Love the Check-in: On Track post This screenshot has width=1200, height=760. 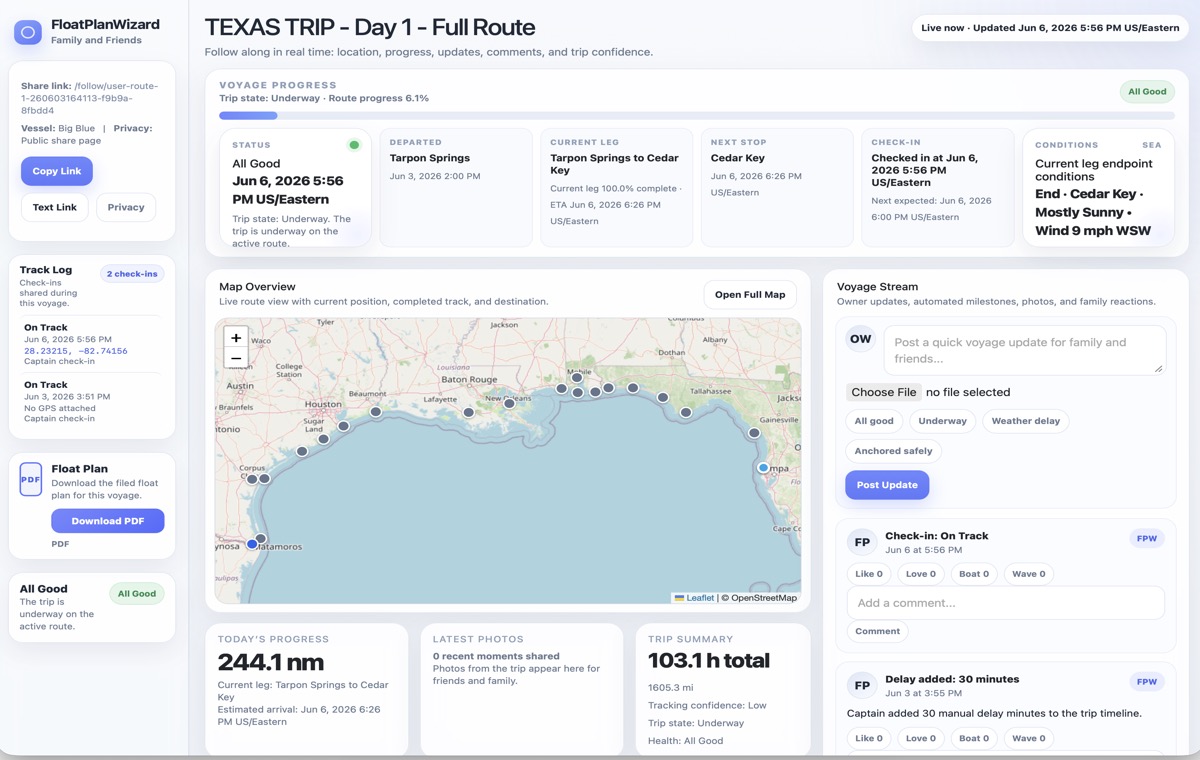coord(921,574)
